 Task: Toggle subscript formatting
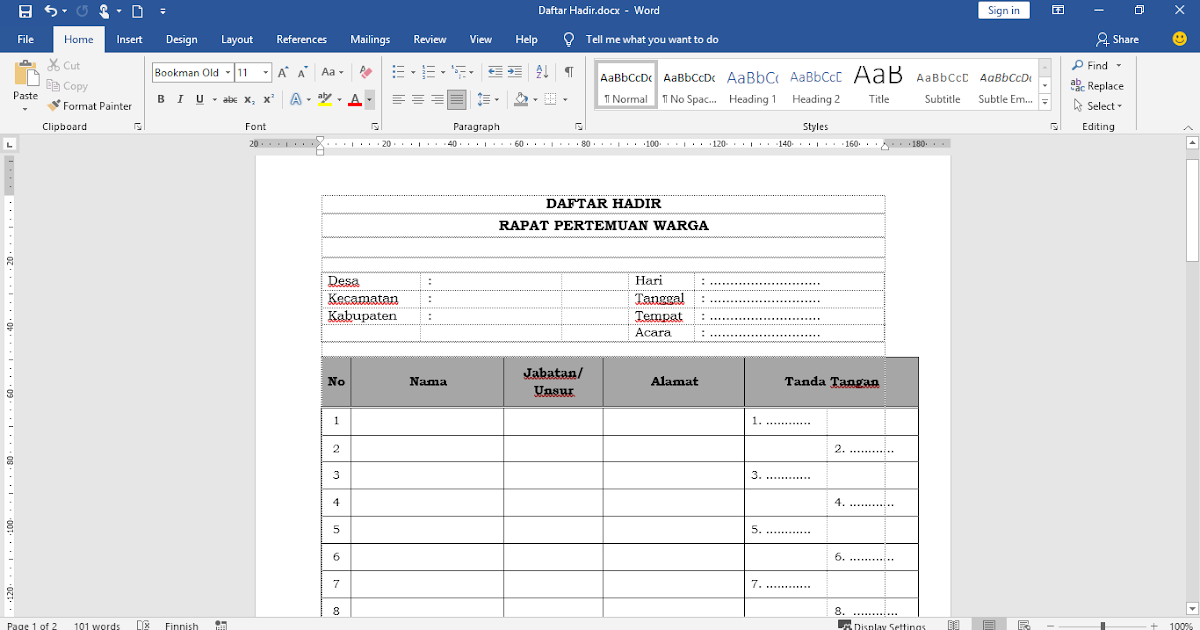click(248, 99)
